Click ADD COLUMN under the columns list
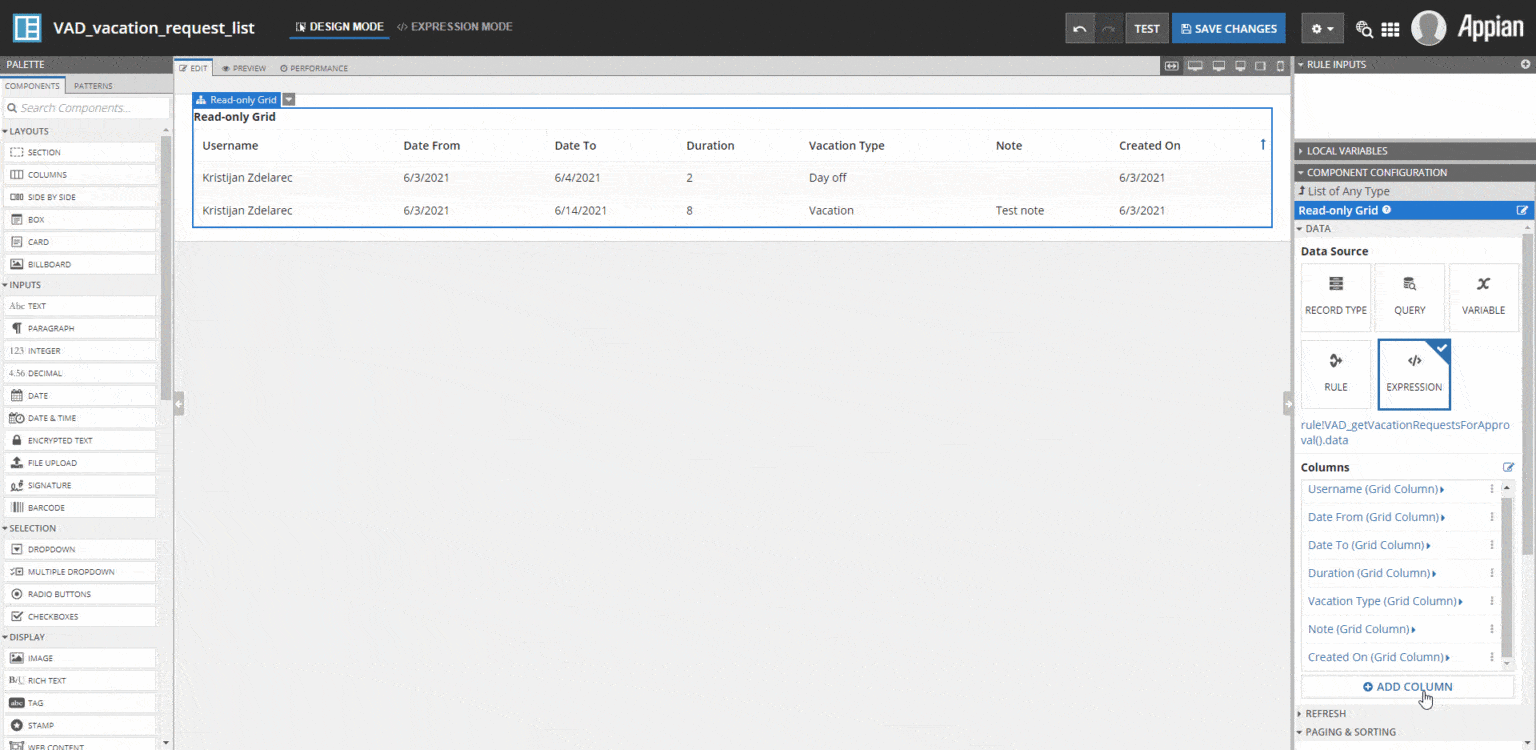This screenshot has width=1536, height=750. point(1407,687)
